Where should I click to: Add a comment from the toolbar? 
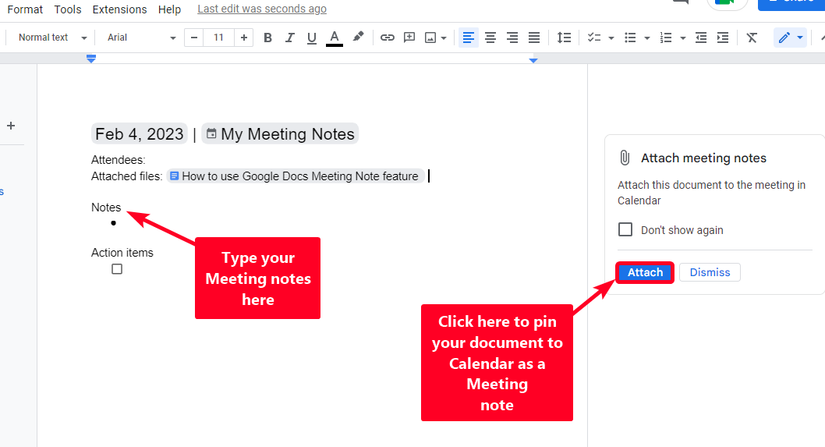(x=409, y=38)
